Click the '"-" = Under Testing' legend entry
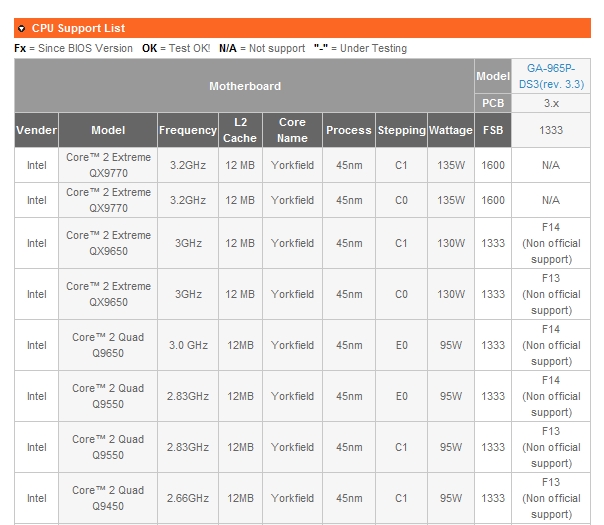 click(360, 48)
